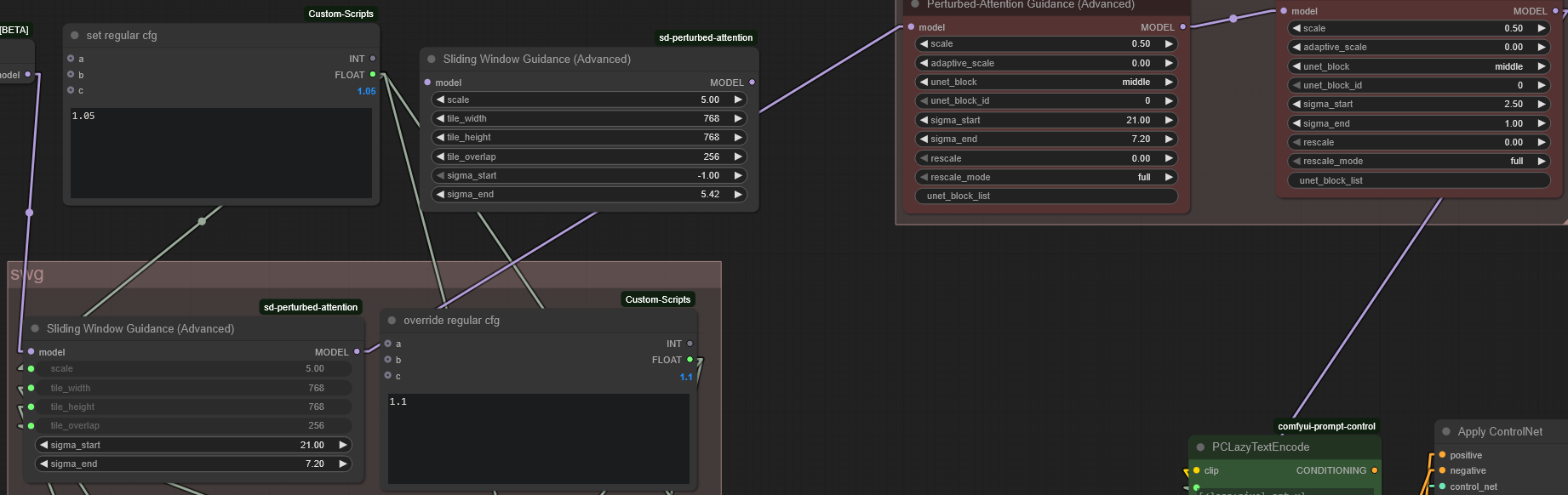Select next rescale_mode after full in left PAG node
1568x495 pixels.
click(1169, 177)
